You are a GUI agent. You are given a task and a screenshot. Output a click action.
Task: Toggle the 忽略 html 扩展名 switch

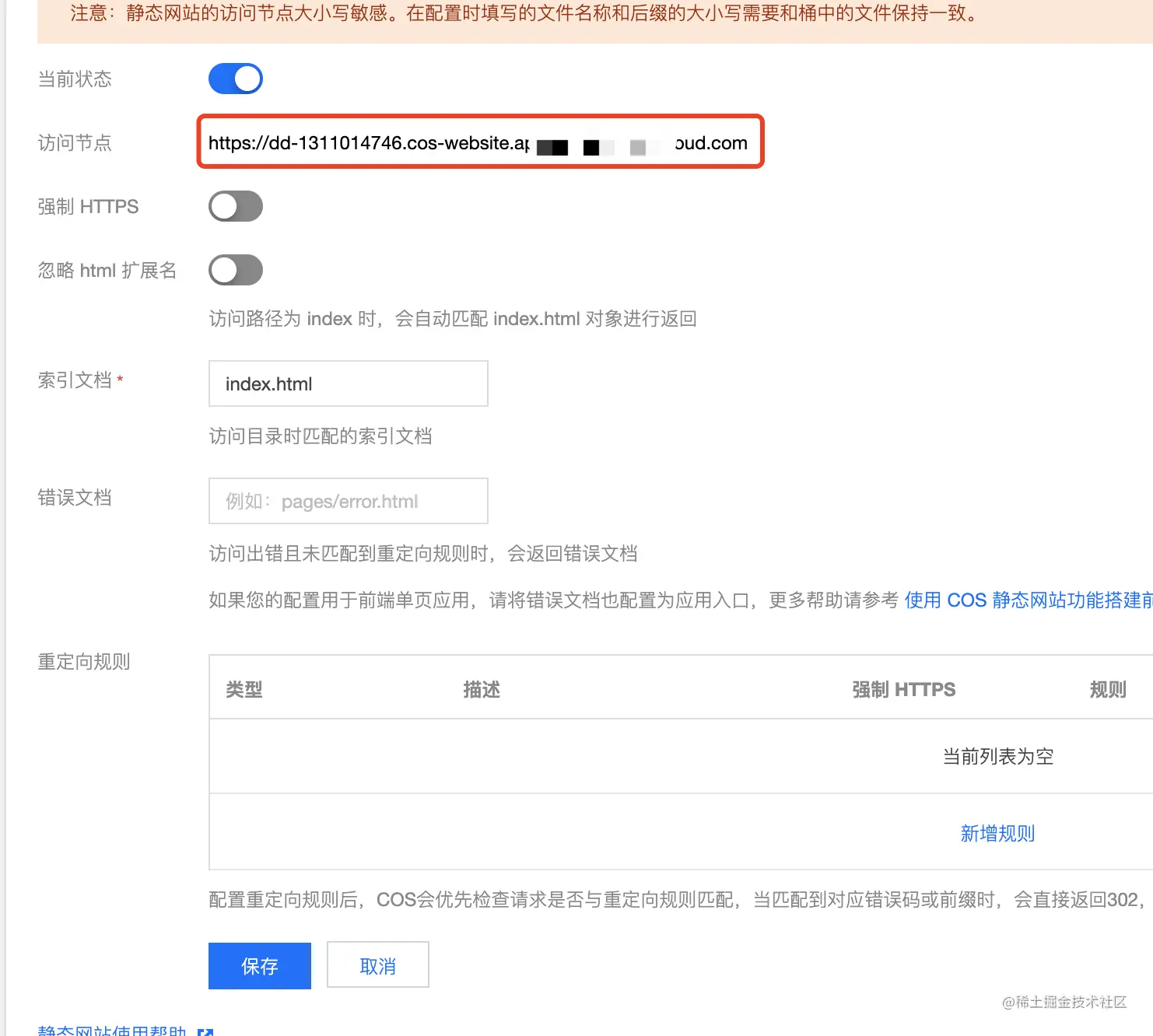[236, 270]
